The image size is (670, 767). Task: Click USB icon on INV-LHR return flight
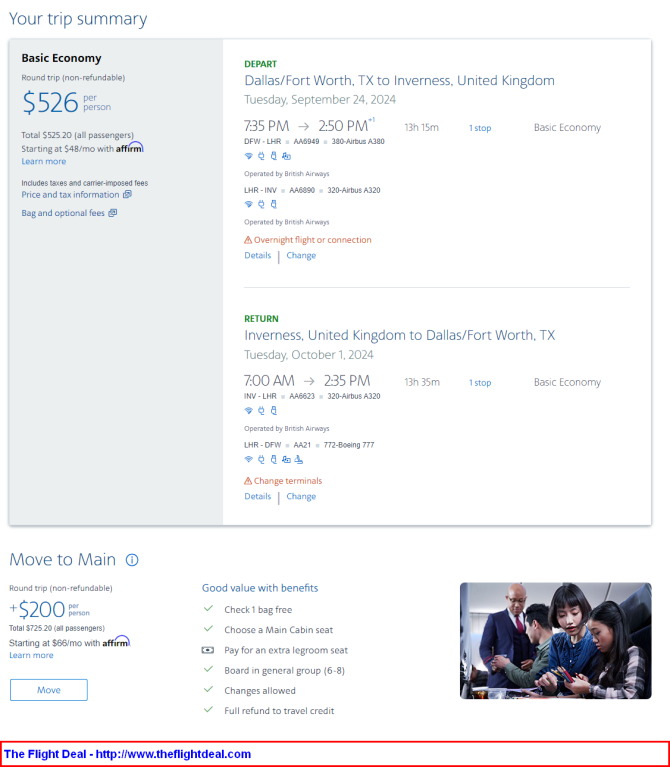pos(274,410)
